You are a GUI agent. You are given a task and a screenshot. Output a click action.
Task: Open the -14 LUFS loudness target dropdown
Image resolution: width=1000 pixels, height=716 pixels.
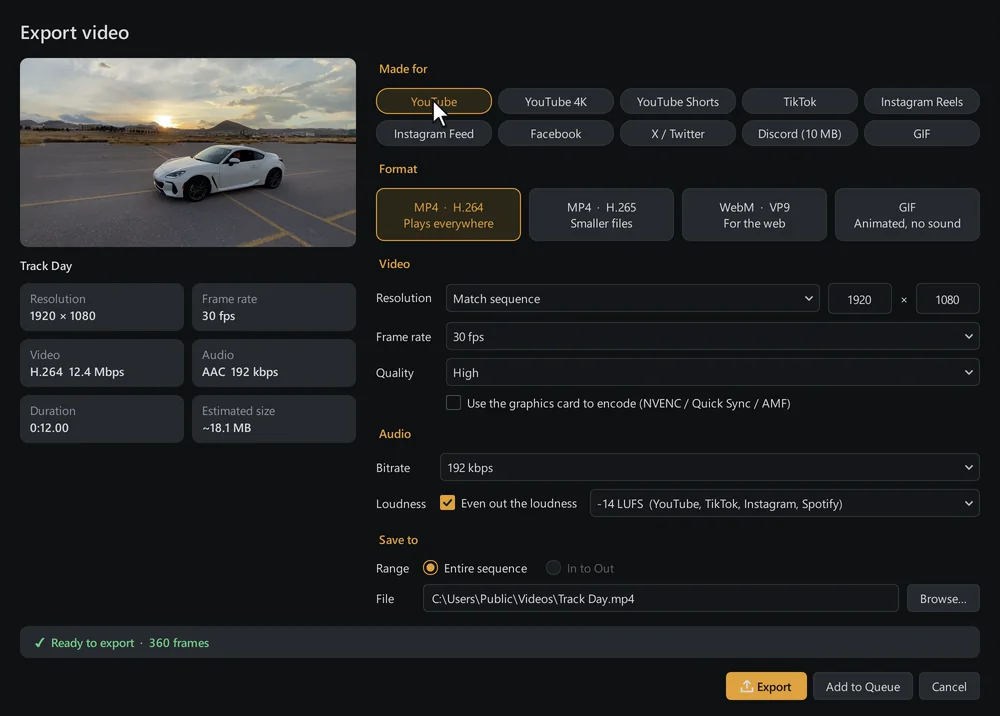point(784,503)
